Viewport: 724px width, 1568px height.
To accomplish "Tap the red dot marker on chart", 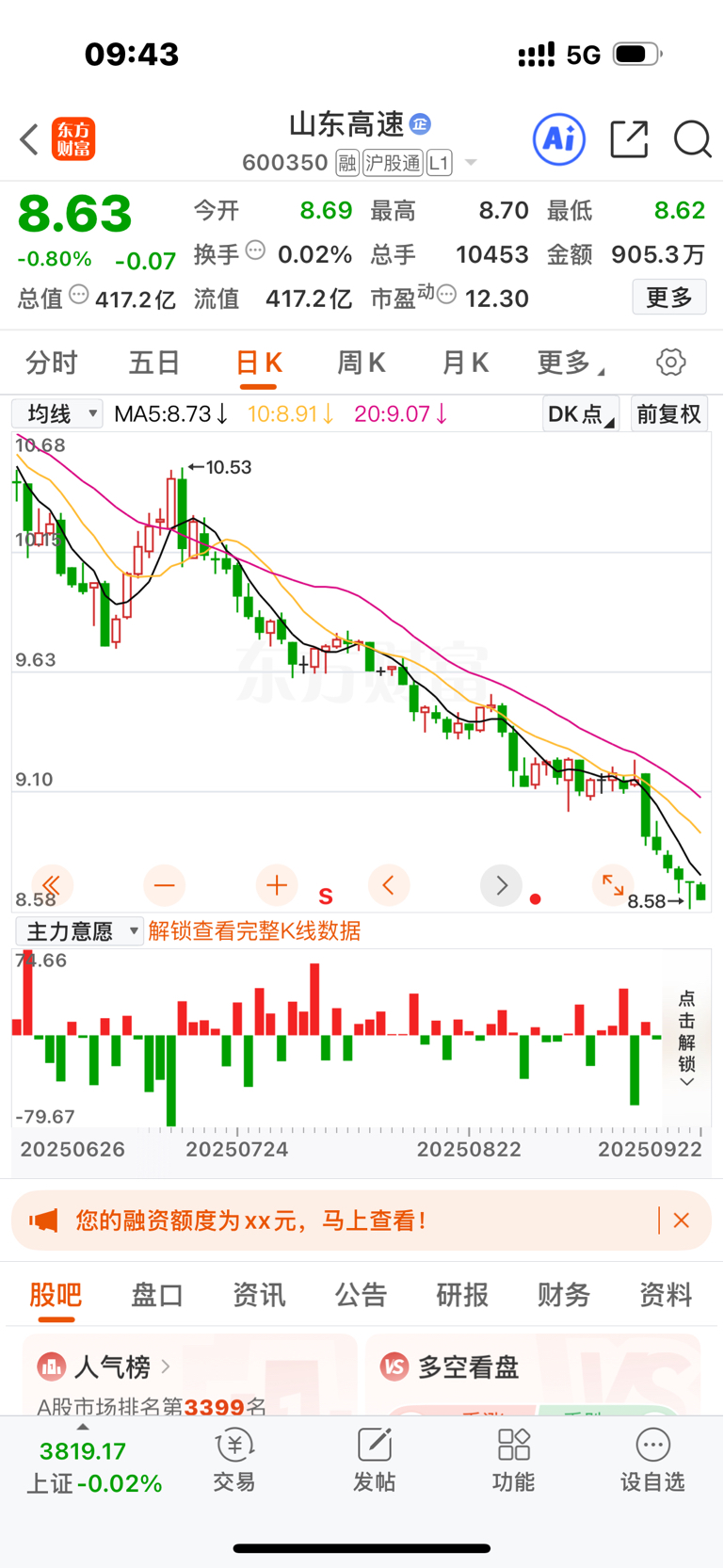I will click(536, 899).
